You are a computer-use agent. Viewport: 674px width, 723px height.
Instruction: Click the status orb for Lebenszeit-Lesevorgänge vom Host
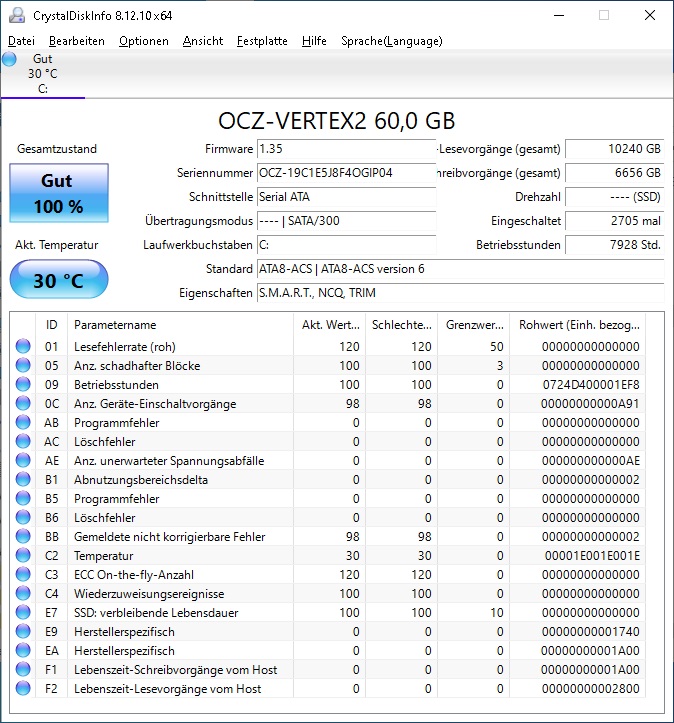pyautogui.click(x=23, y=688)
